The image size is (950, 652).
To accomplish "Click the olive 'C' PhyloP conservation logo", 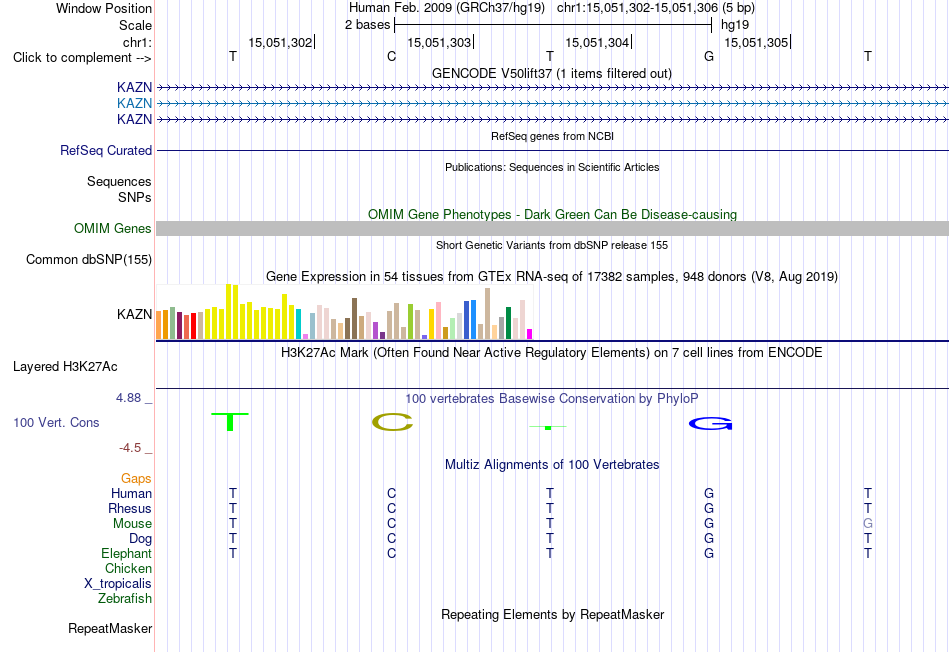I will pos(393,422).
